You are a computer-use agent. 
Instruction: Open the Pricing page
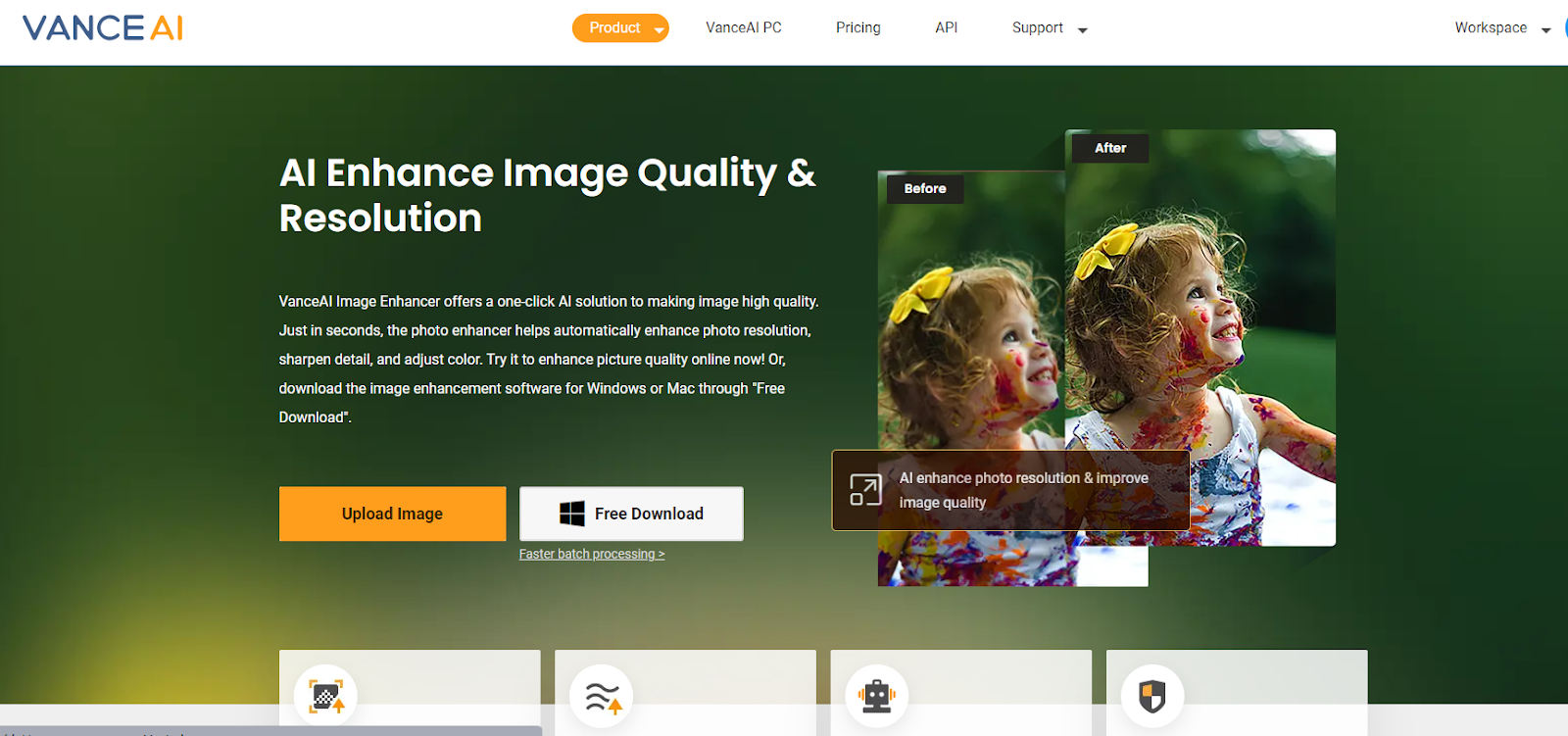pyautogui.click(x=858, y=27)
